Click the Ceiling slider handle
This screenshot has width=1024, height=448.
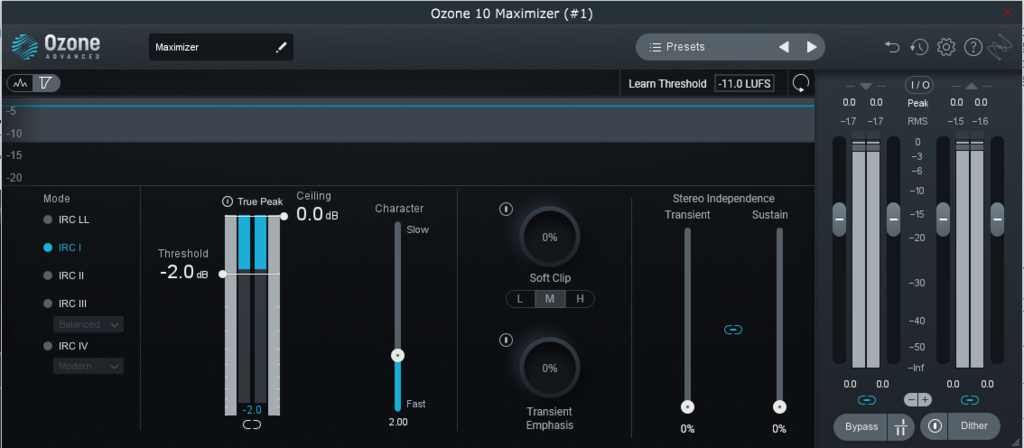pos(284,216)
